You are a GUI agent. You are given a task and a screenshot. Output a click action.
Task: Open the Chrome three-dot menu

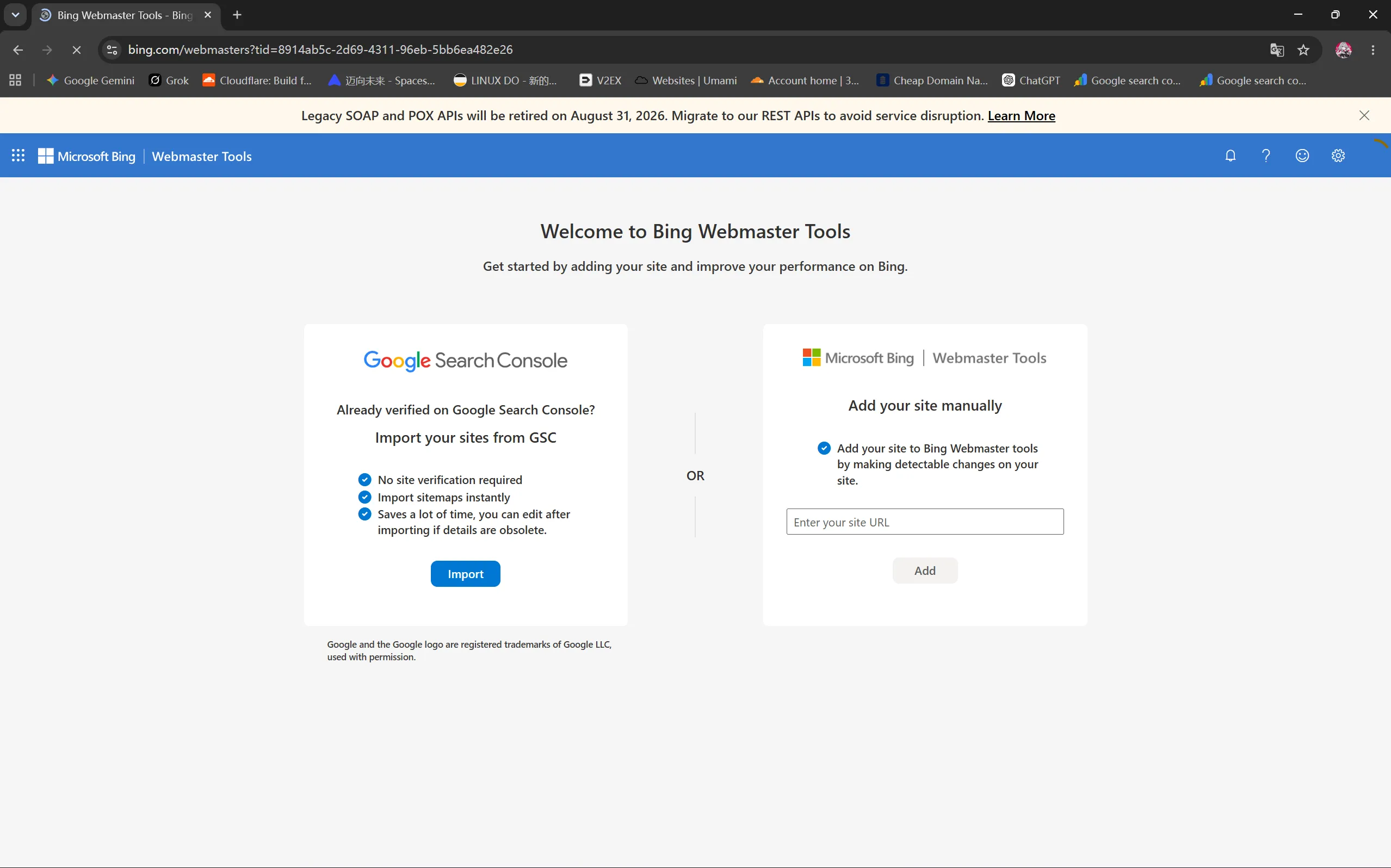[x=1373, y=50]
